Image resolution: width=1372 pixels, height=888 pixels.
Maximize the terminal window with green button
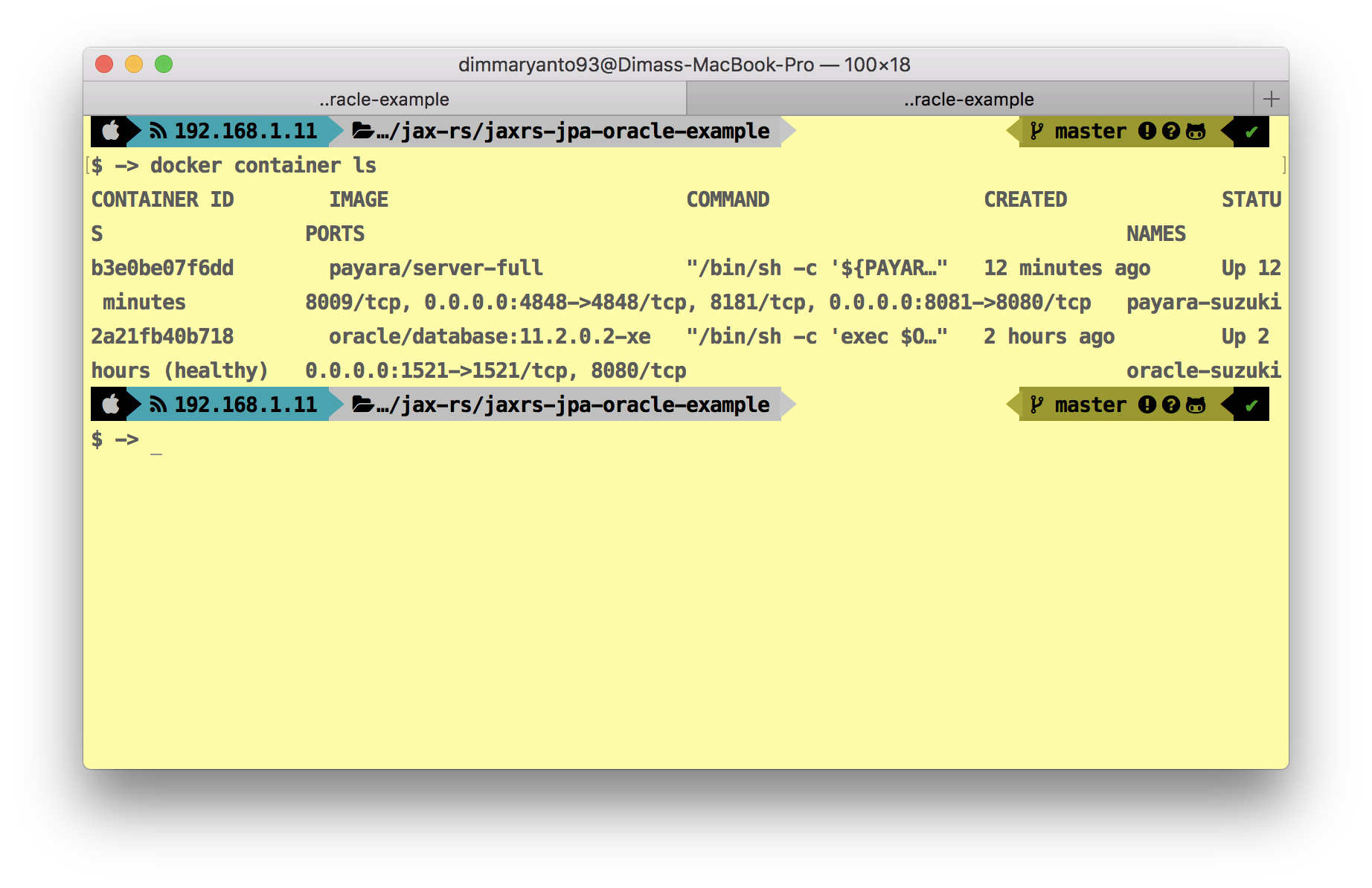tap(164, 65)
